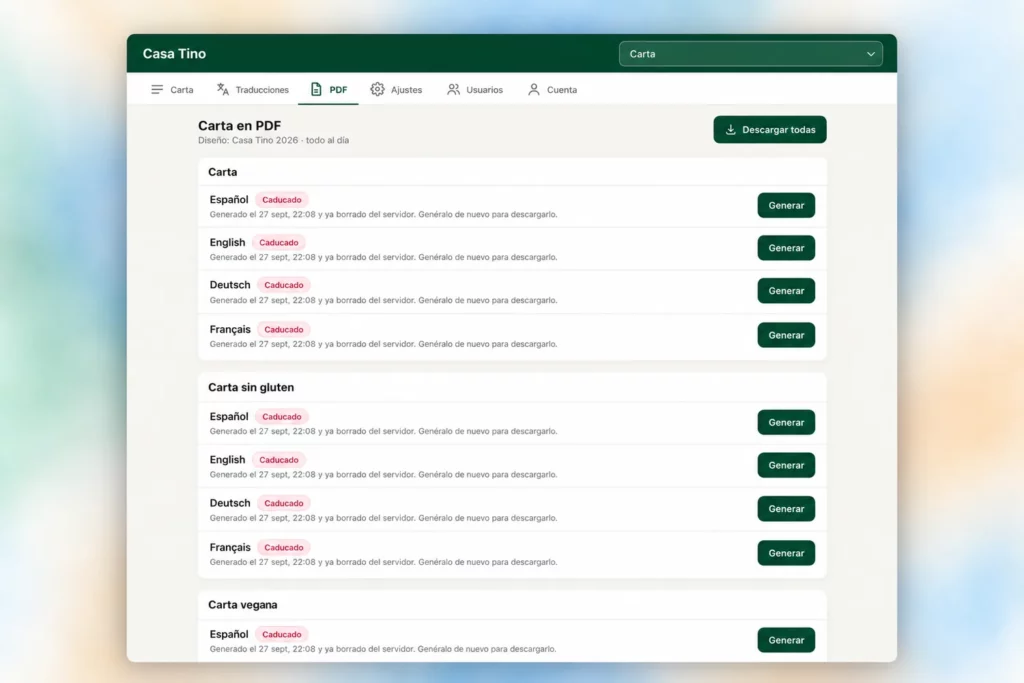Click the Traducciones translate icon
Viewport: 1024px width, 683px height.
(x=223, y=89)
